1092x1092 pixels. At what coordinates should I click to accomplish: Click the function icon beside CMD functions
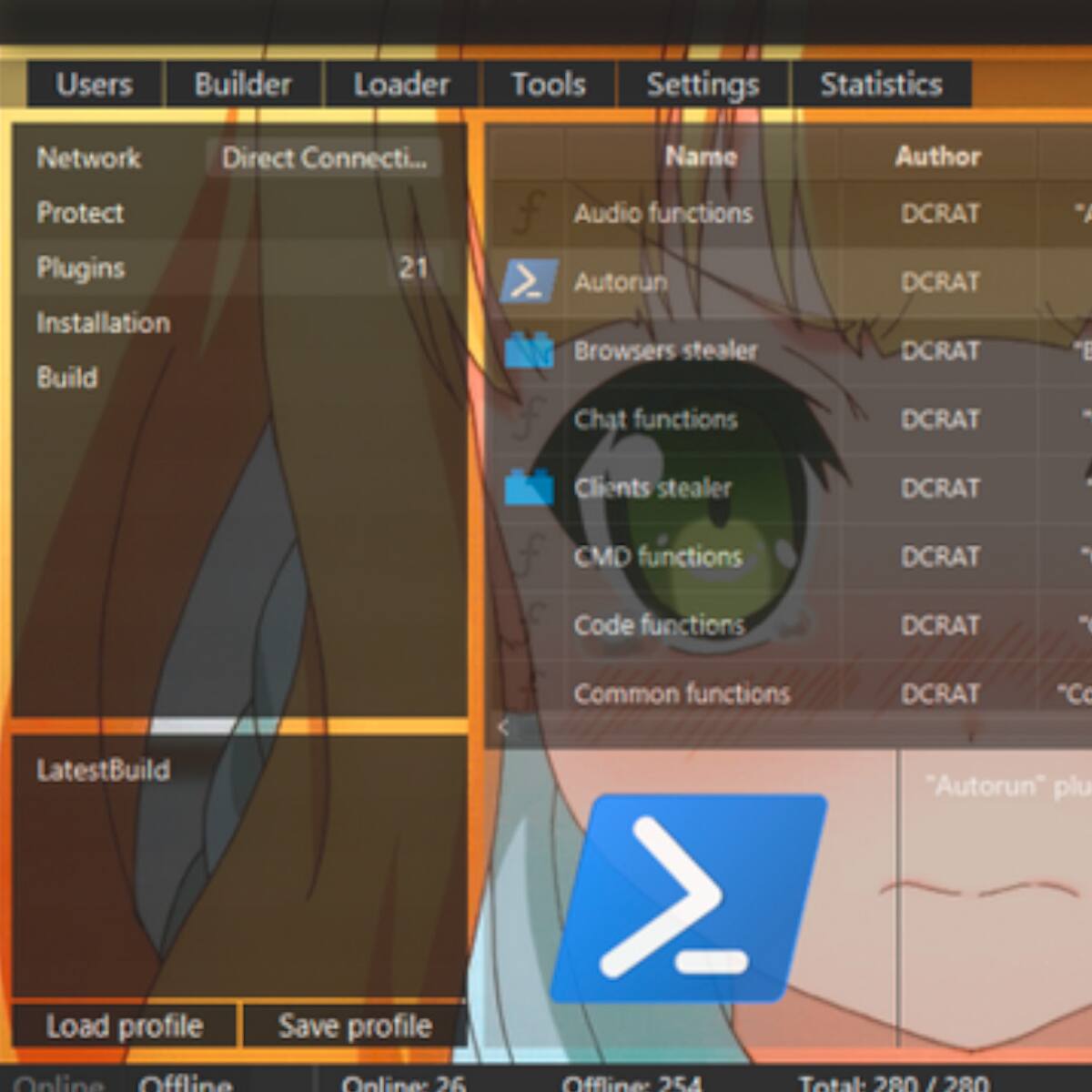pyautogui.click(x=529, y=556)
